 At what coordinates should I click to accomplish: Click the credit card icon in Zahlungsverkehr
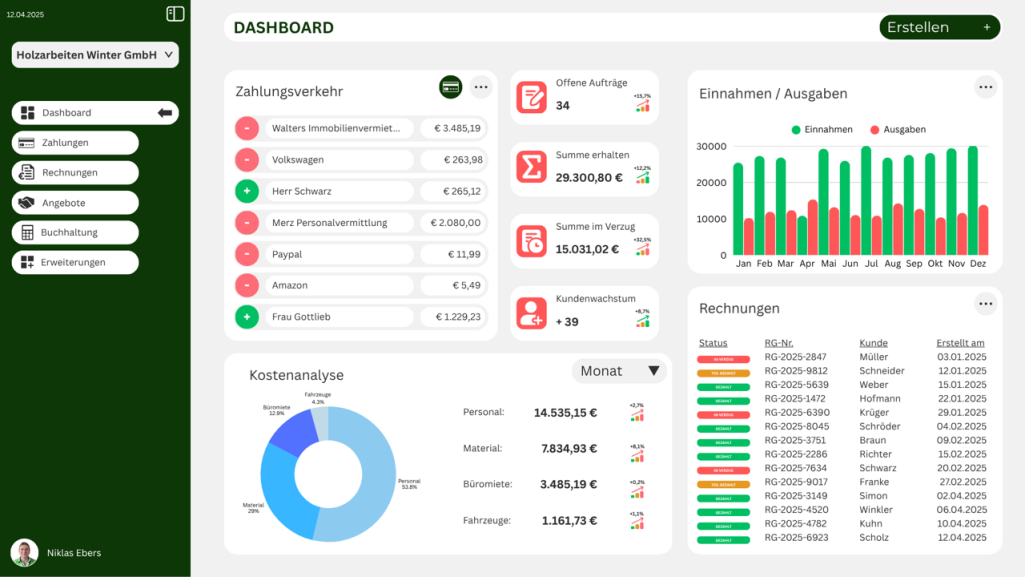point(450,87)
